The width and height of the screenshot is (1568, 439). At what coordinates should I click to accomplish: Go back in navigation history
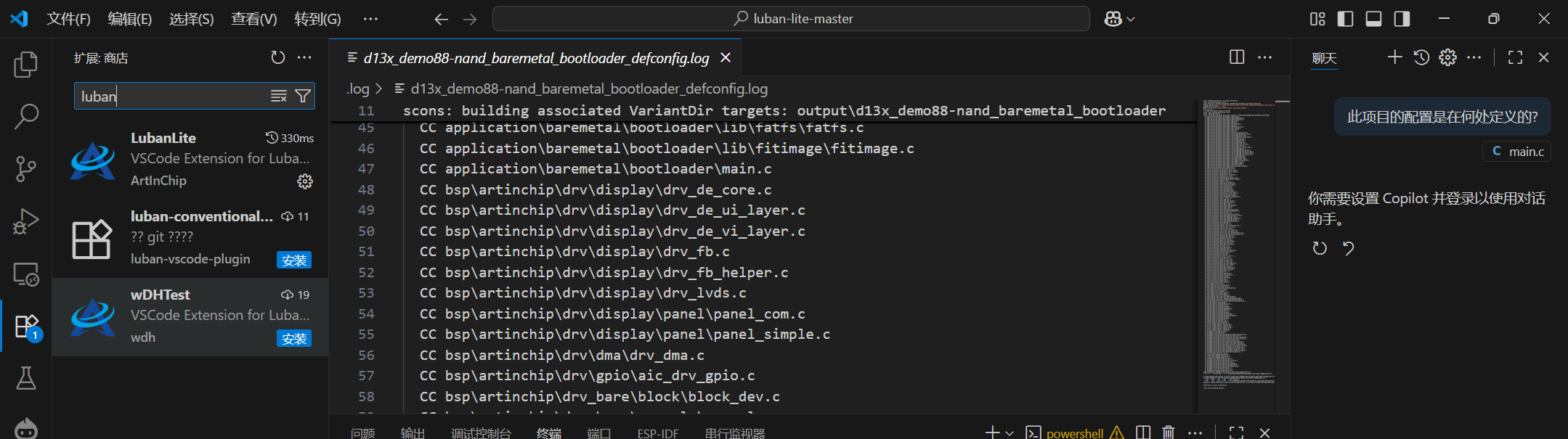point(441,19)
